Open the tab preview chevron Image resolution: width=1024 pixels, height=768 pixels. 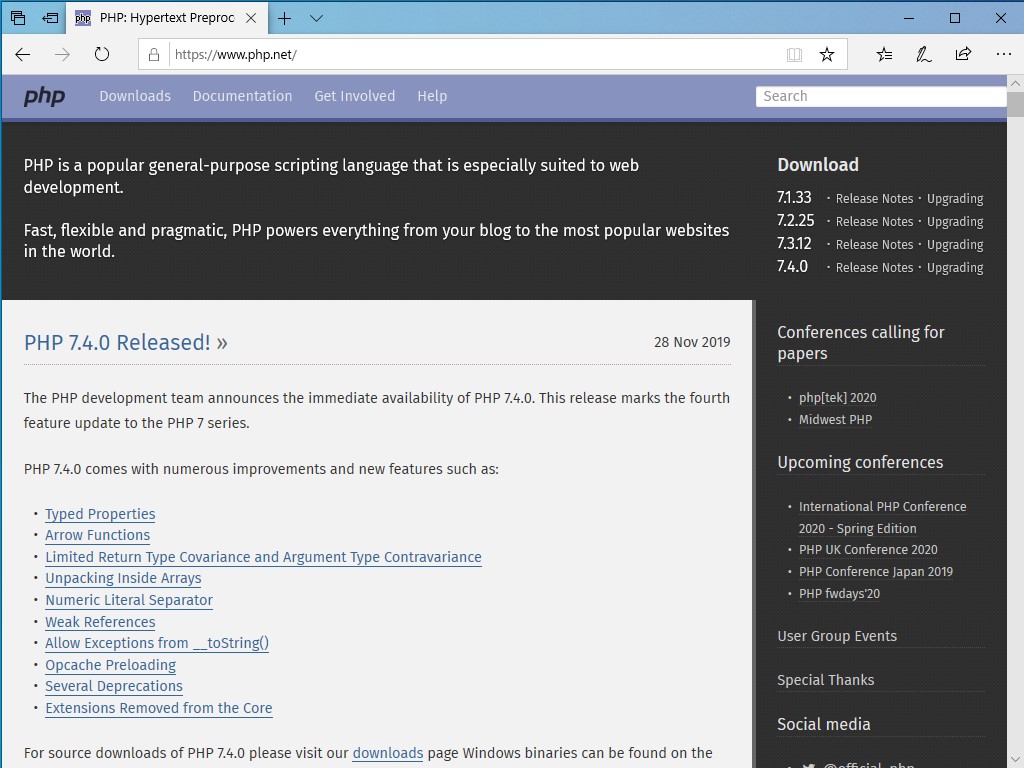pos(317,17)
